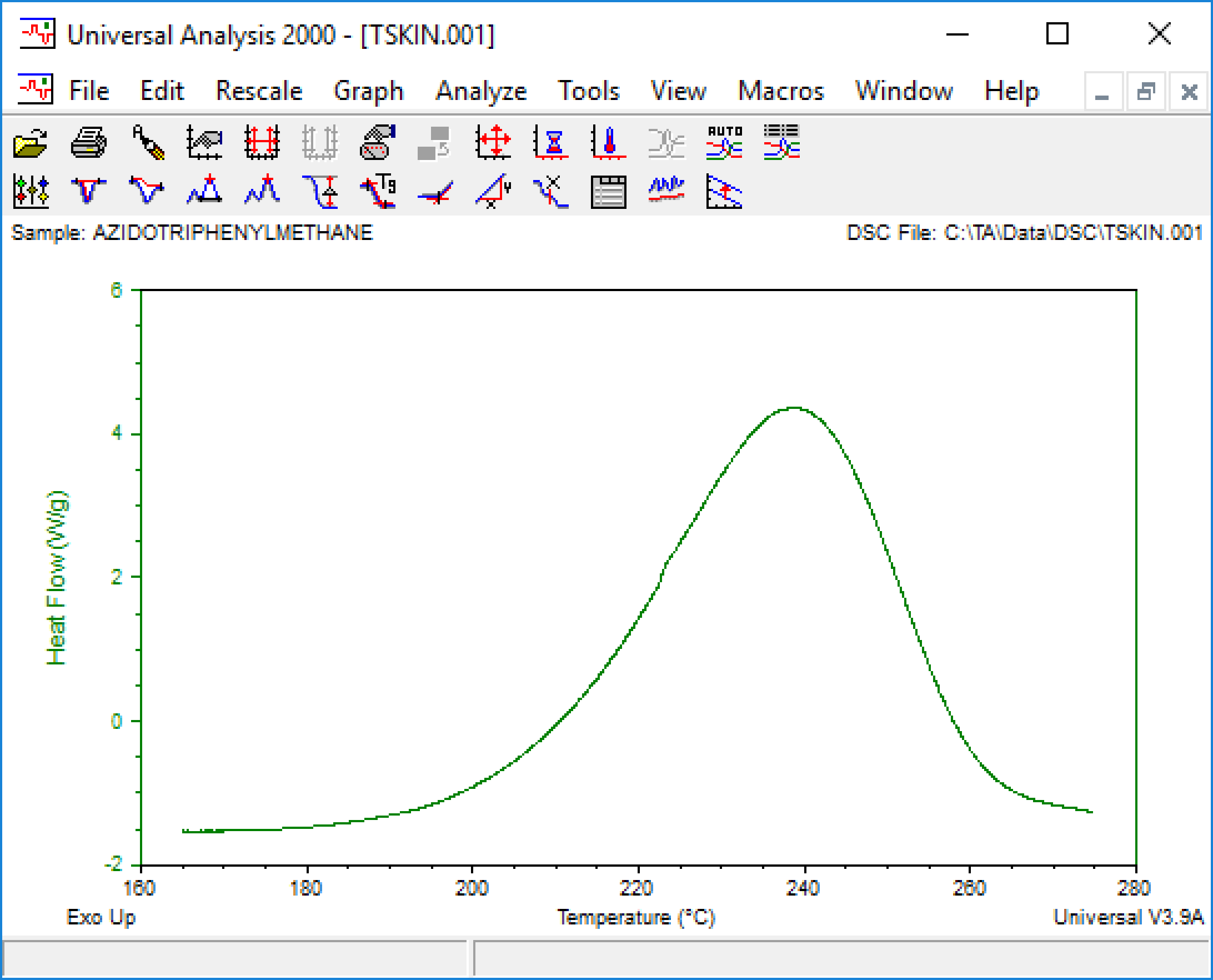Click the curve value at X icon

551,191
